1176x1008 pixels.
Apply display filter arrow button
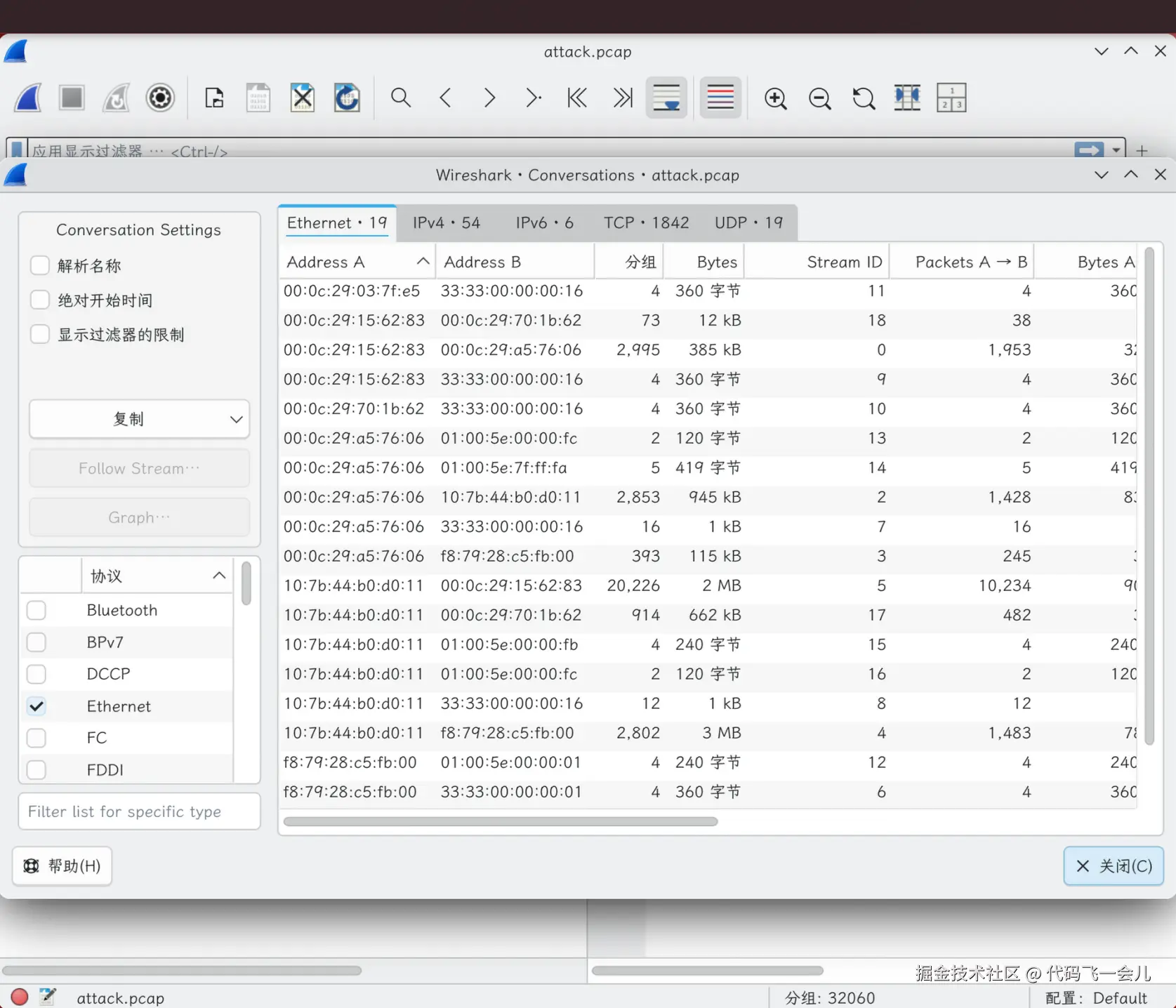click(x=1089, y=150)
